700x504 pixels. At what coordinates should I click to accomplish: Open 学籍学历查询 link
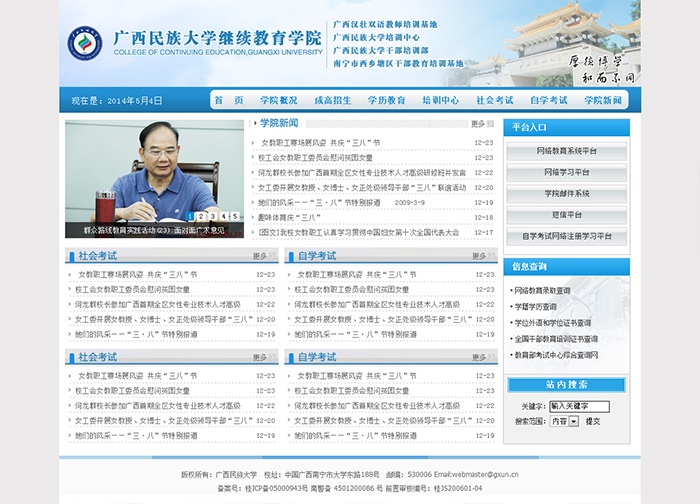(535, 307)
